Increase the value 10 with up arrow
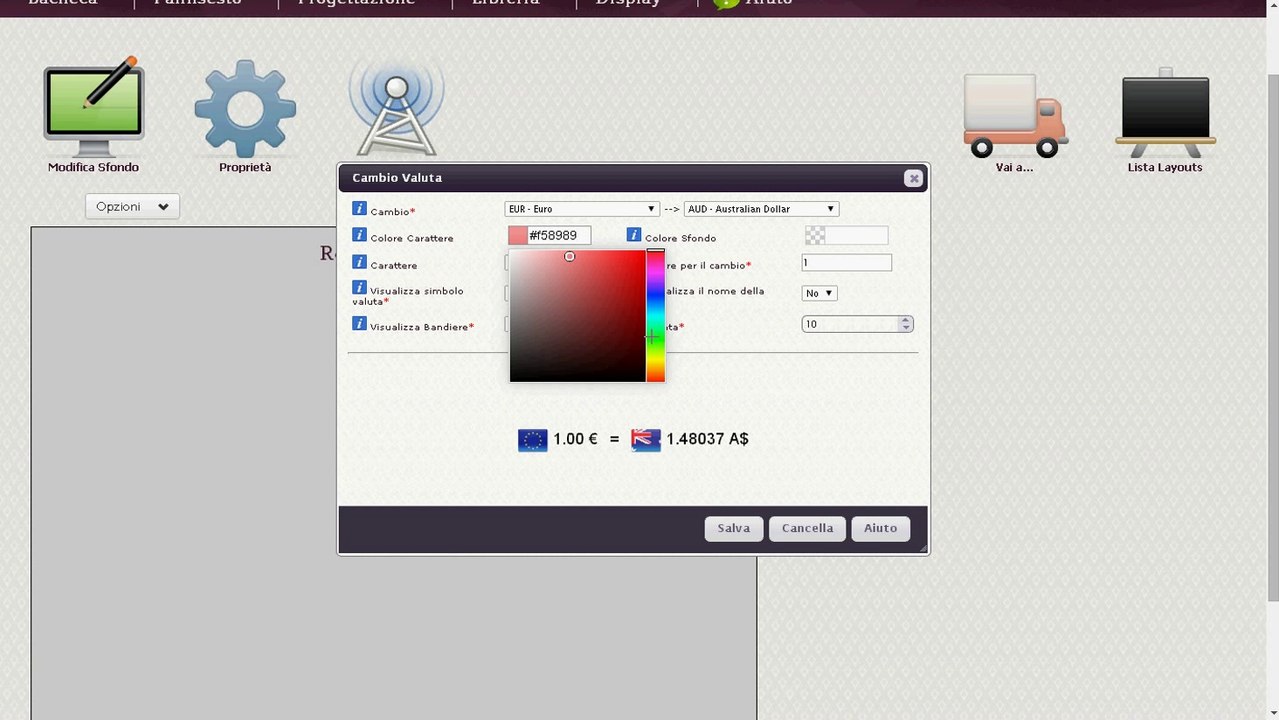This screenshot has height=720, width=1279. (x=906, y=320)
